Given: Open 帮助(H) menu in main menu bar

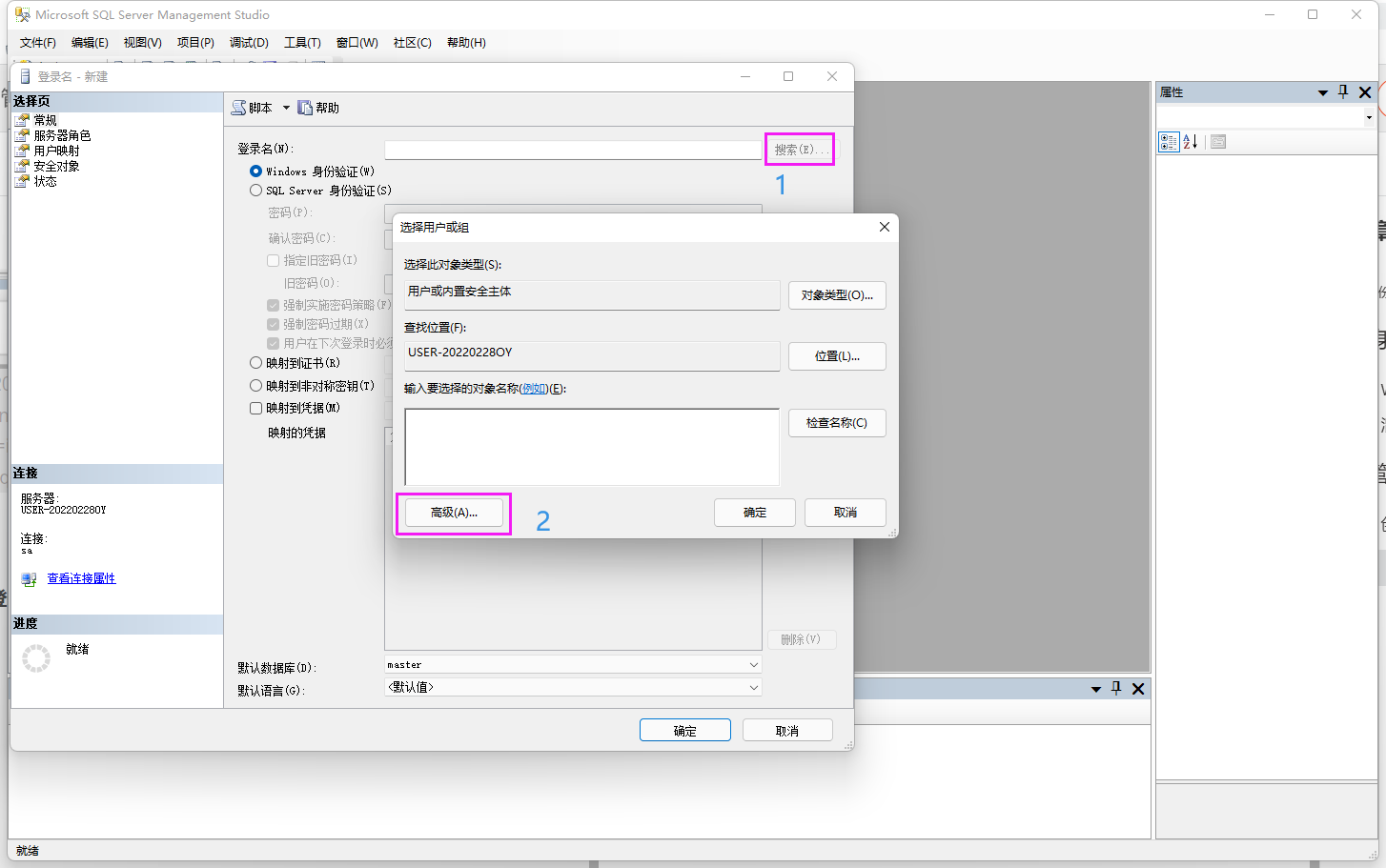Looking at the screenshot, I should coord(466,43).
